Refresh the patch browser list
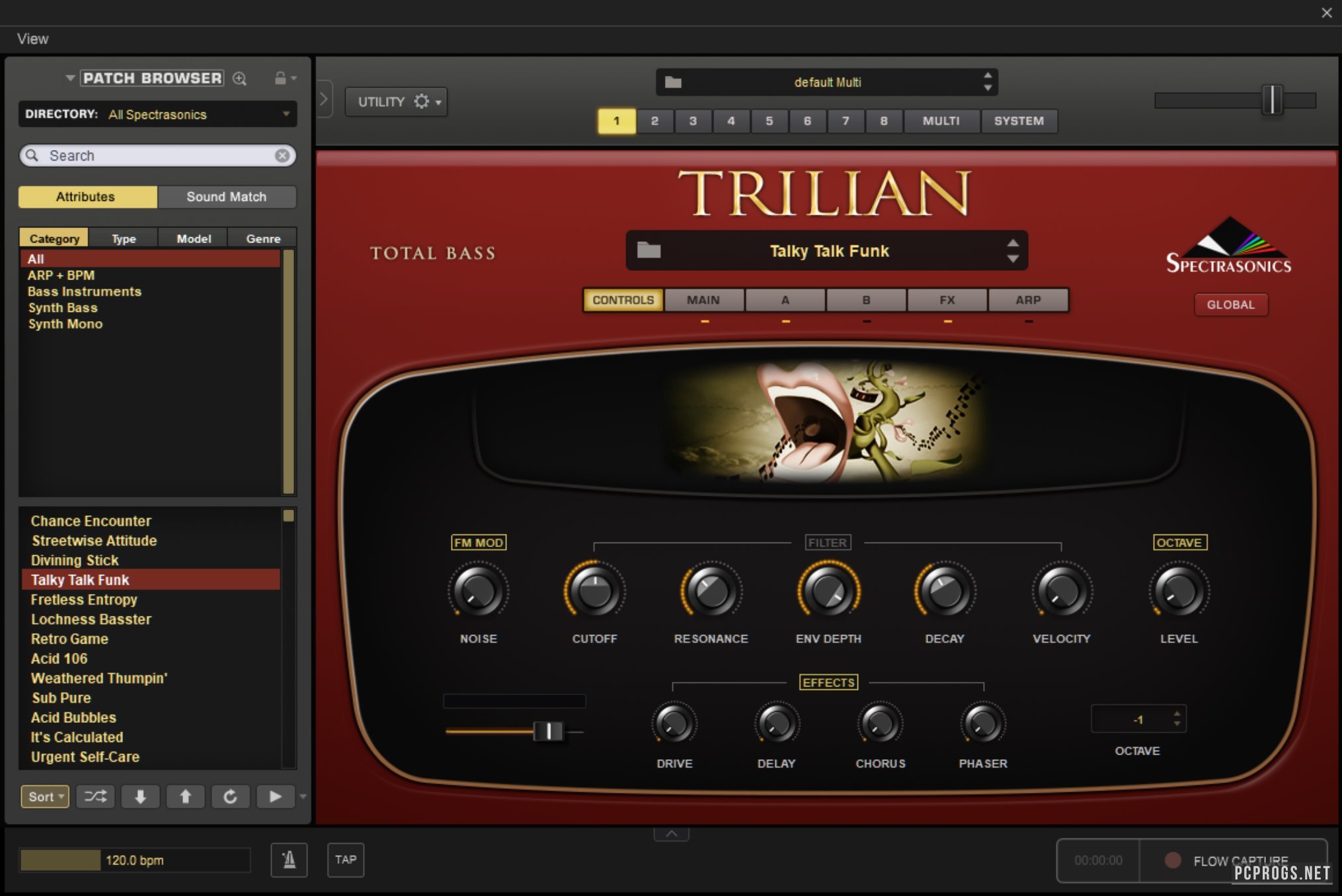Viewport: 1342px width, 896px height. pyautogui.click(x=230, y=796)
